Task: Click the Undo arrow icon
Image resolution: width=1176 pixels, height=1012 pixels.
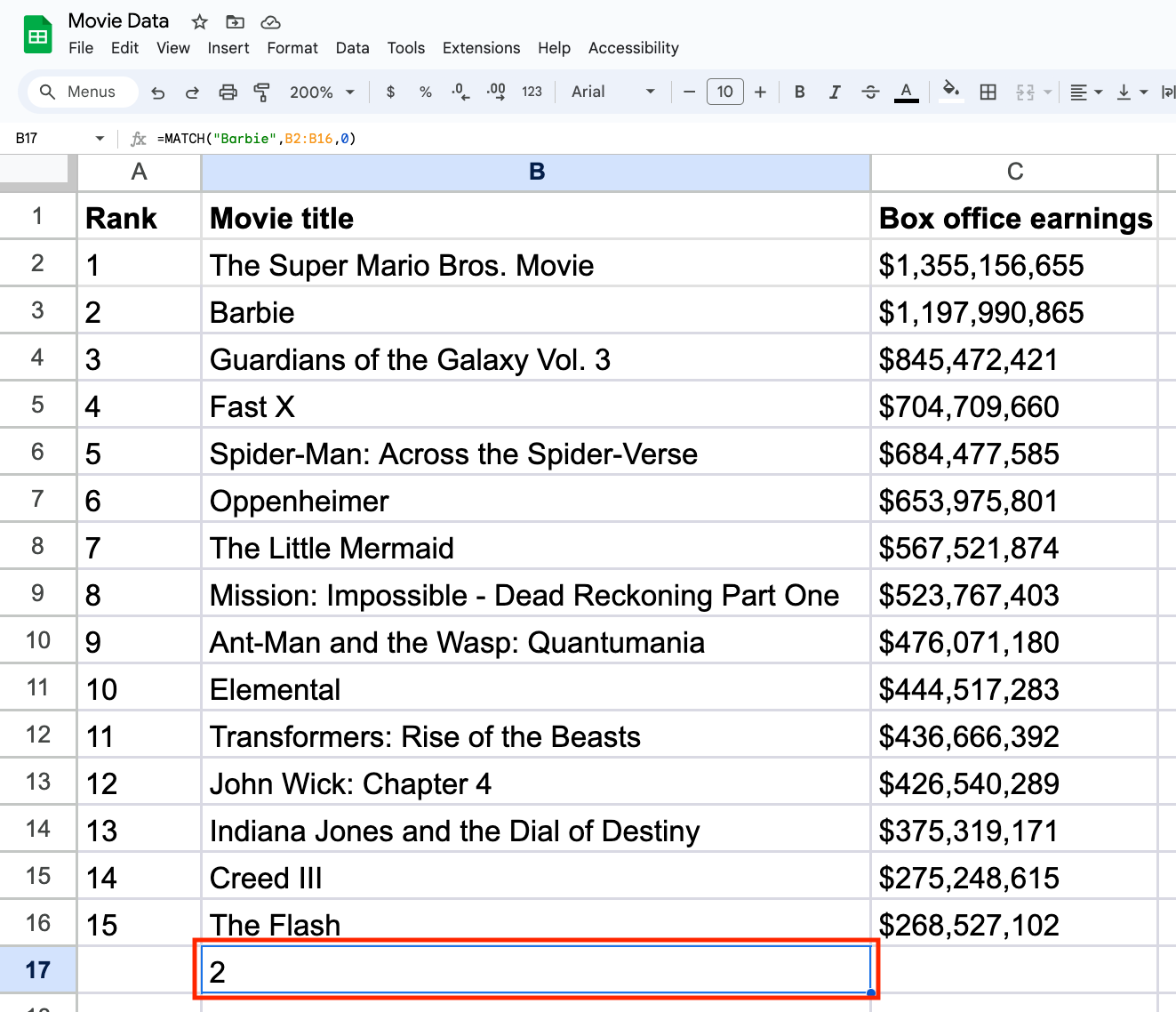Action: point(158,92)
